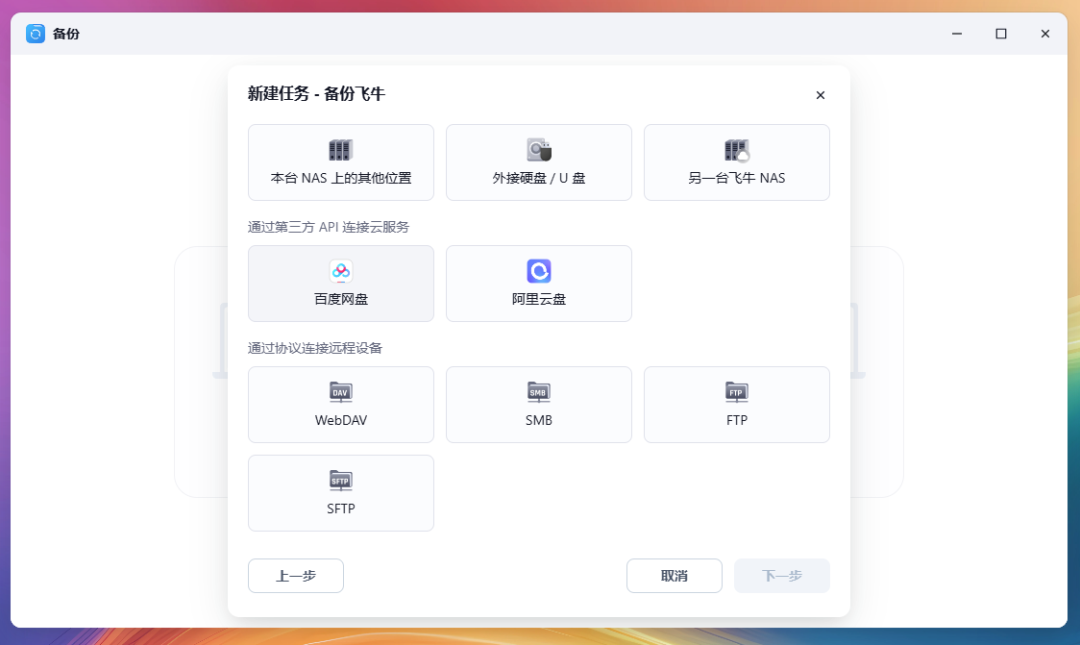Choose the SMB protocol card
The image size is (1080, 645).
[539, 405]
